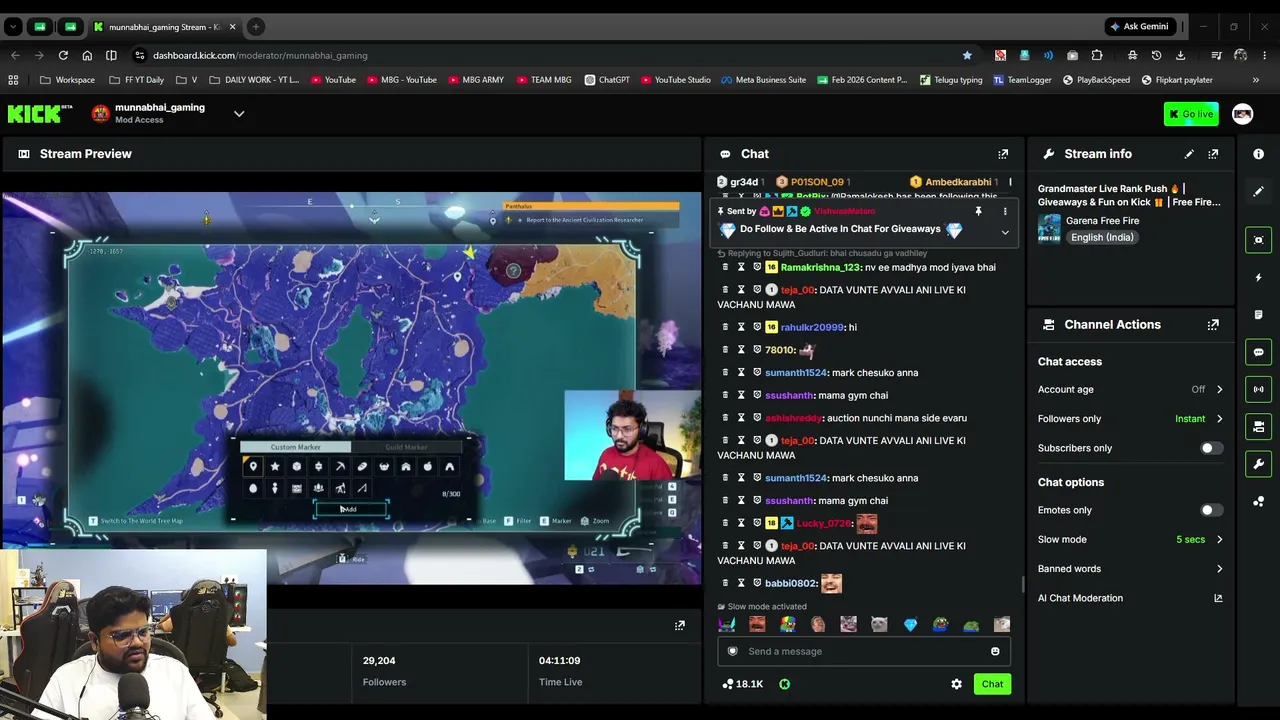The height and width of the screenshot is (720, 1280).
Task: Toggle Emotes only chat switch
Action: [1210, 510]
